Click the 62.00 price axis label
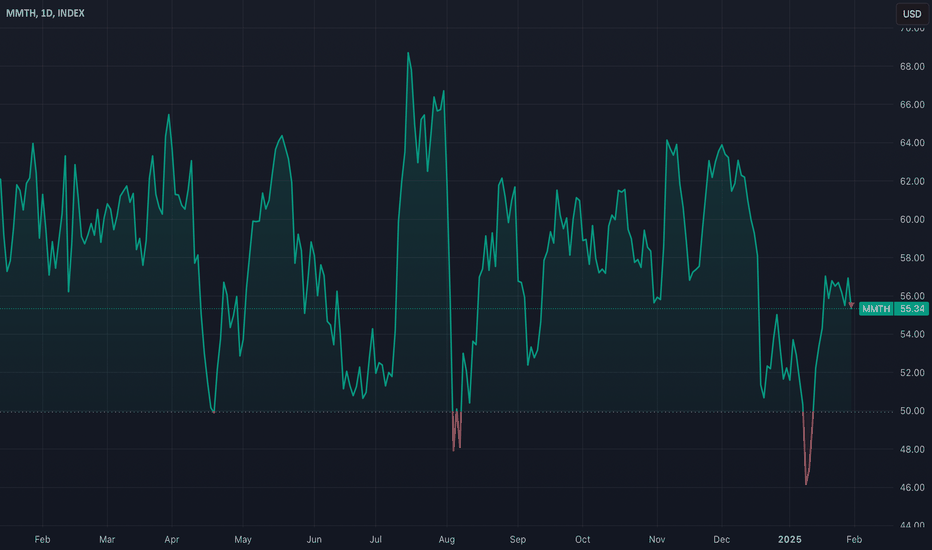 click(x=912, y=181)
